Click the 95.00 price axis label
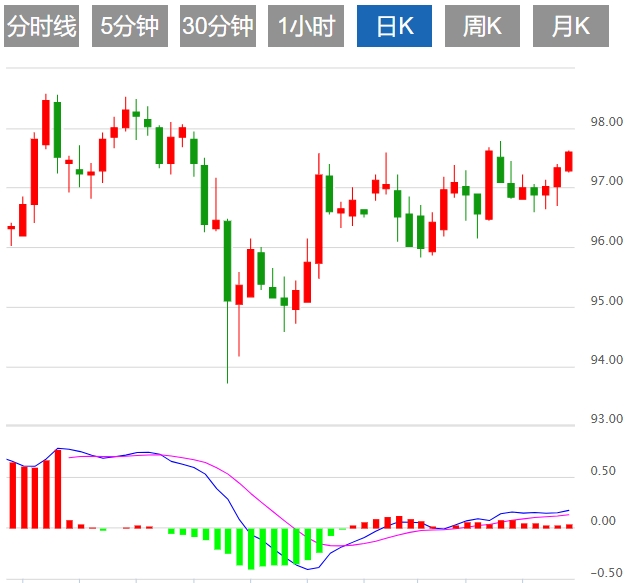 (x=607, y=301)
